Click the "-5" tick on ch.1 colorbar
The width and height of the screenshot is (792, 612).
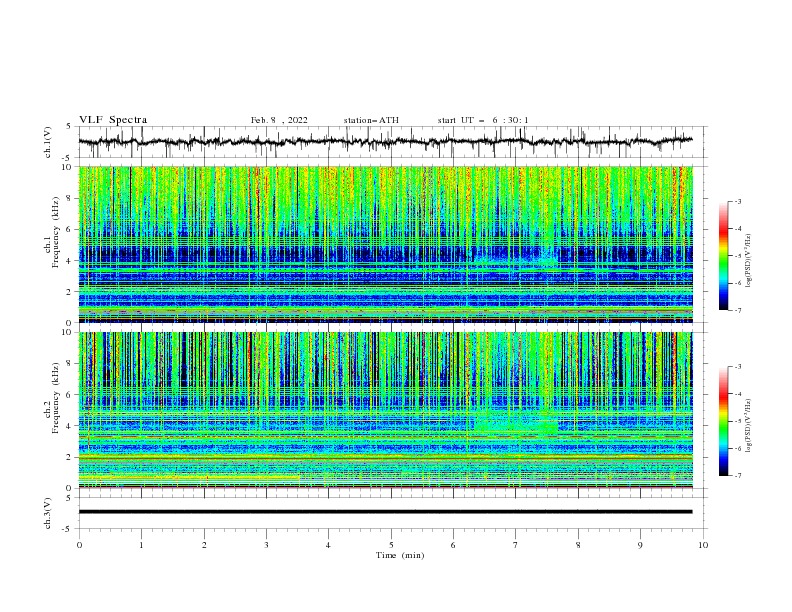coord(737,256)
